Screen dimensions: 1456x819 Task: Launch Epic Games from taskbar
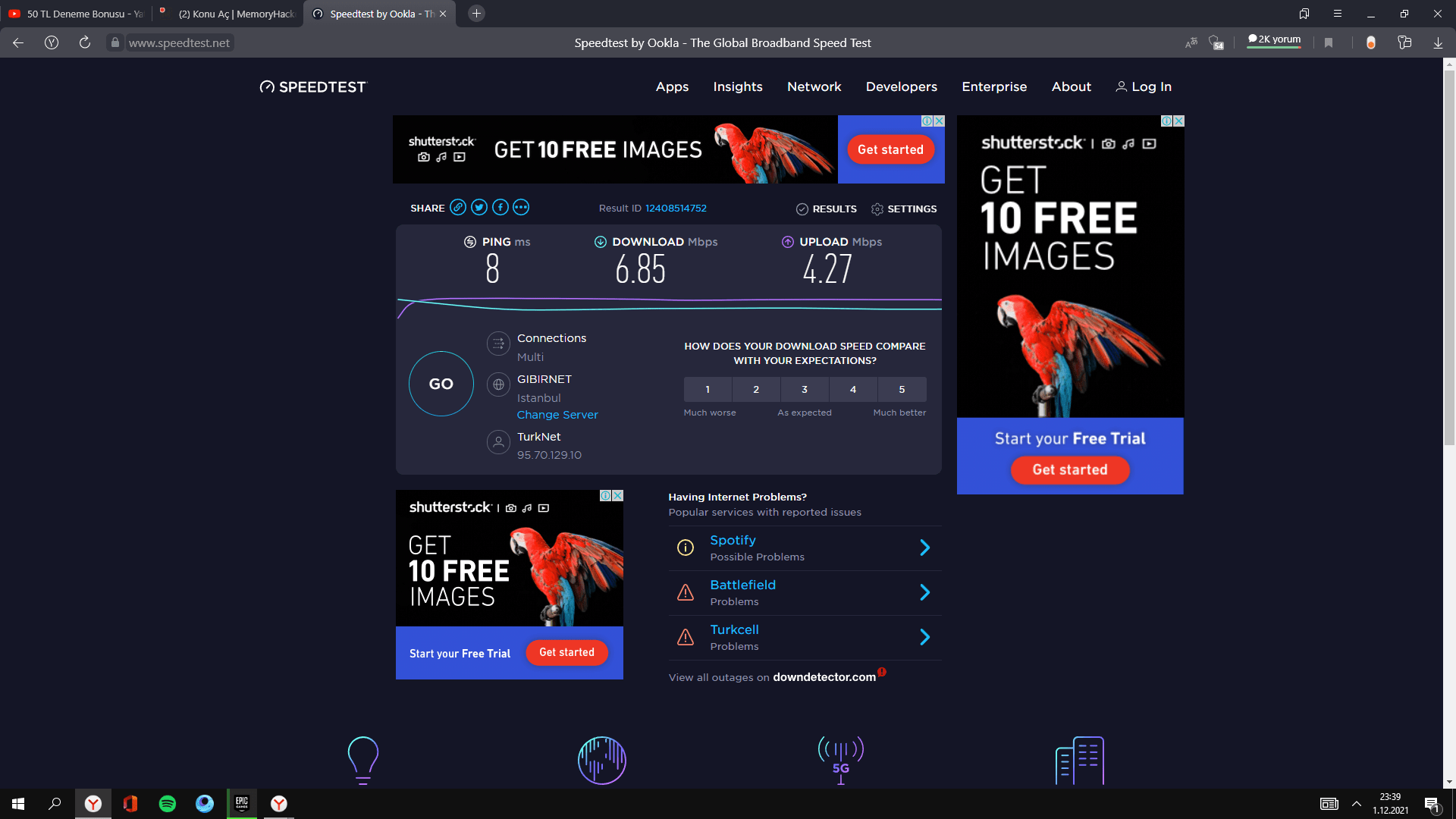[x=242, y=804]
